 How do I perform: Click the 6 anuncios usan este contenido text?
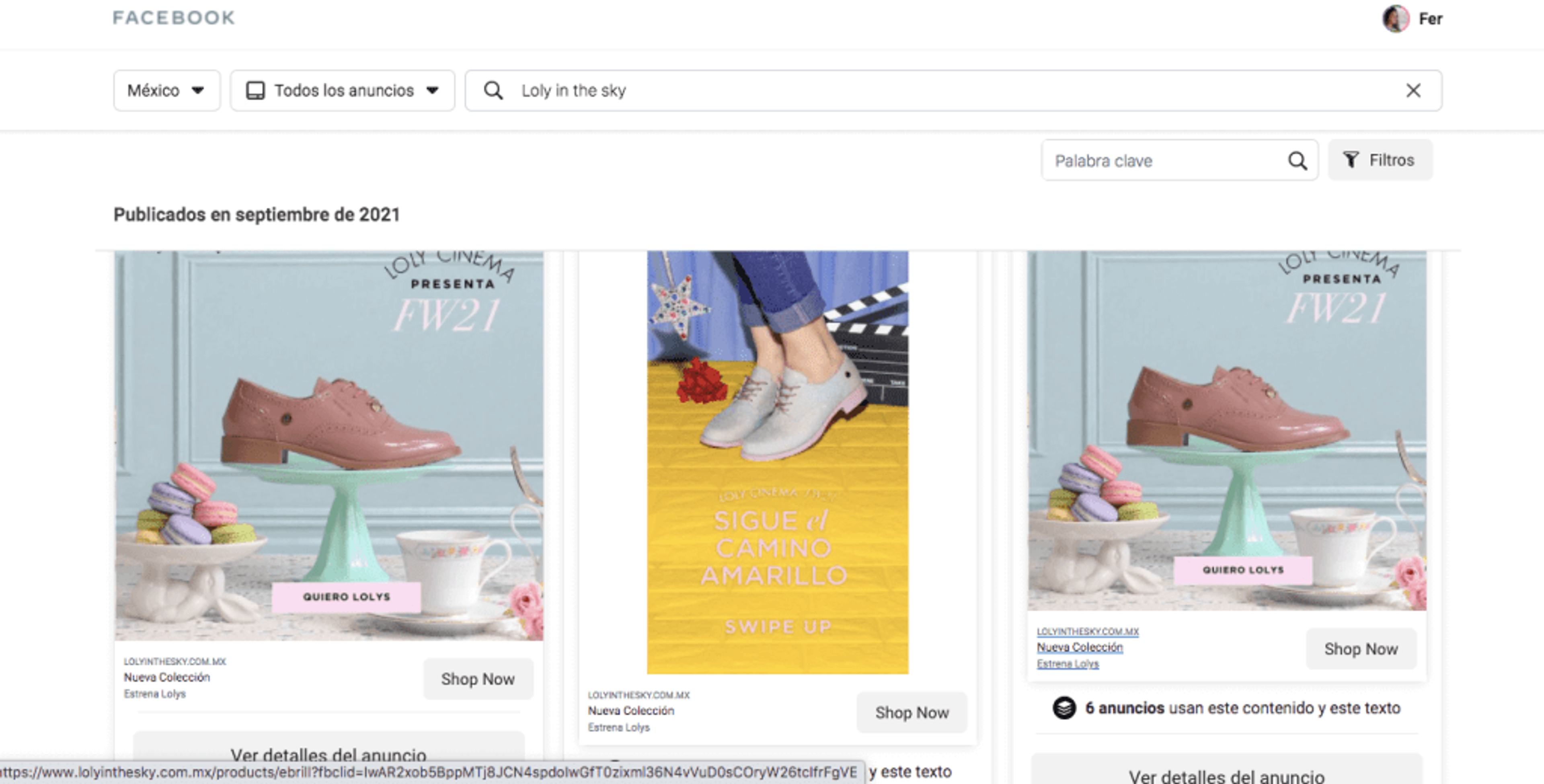[x=1242, y=708]
